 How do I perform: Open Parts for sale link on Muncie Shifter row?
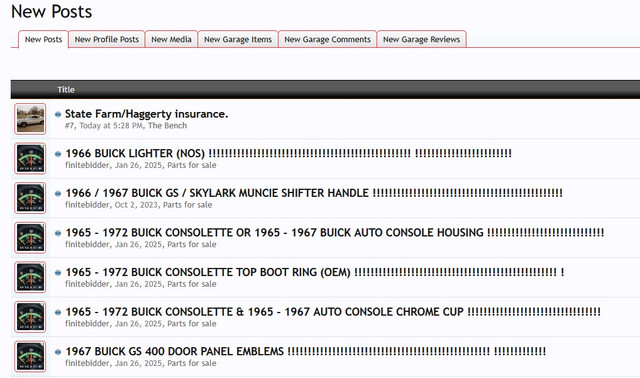tap(187, 205)
